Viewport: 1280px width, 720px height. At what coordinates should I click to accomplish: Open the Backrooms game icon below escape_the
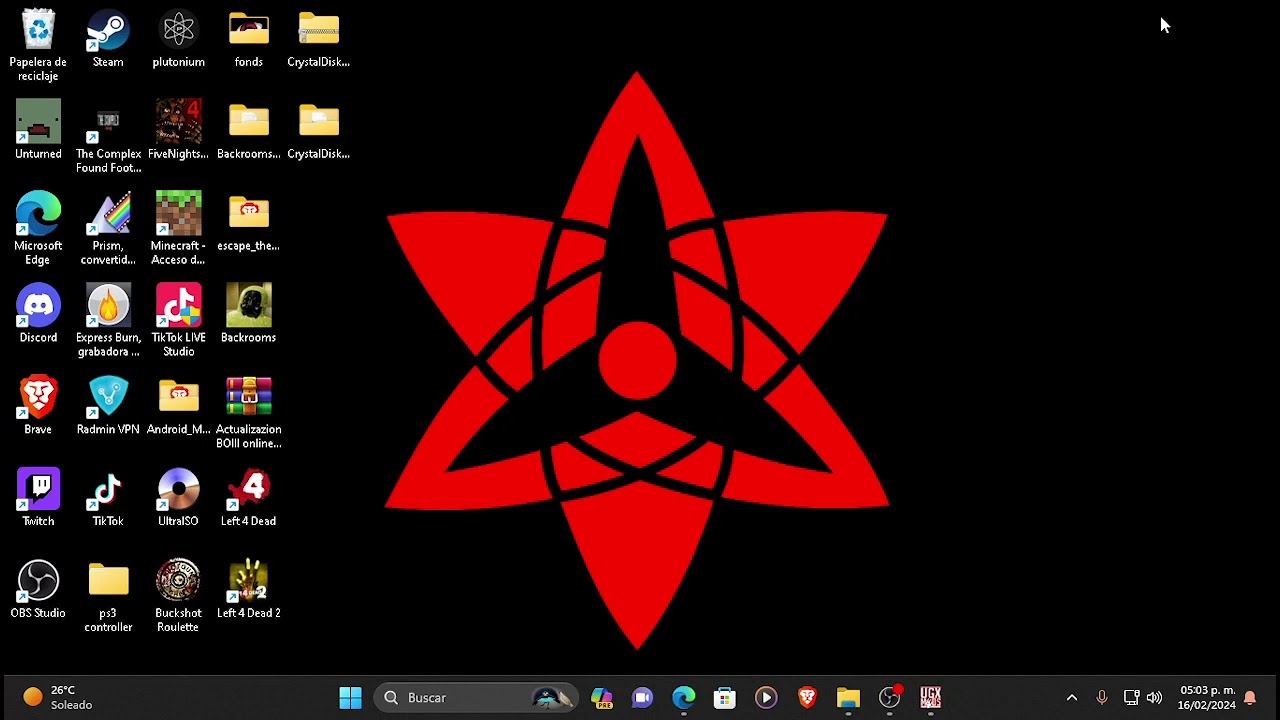(248, 306)
